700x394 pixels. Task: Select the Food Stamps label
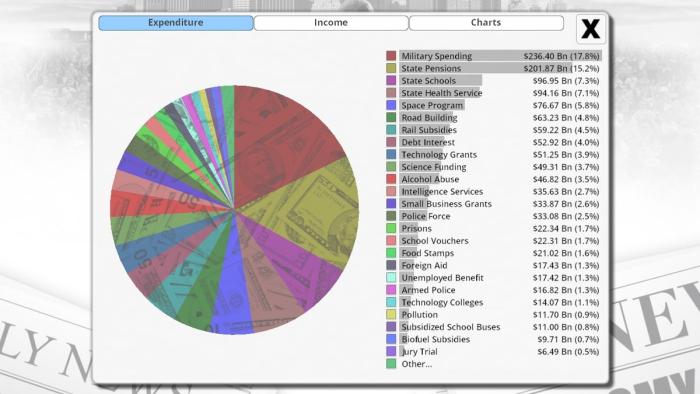pos(428,253)
